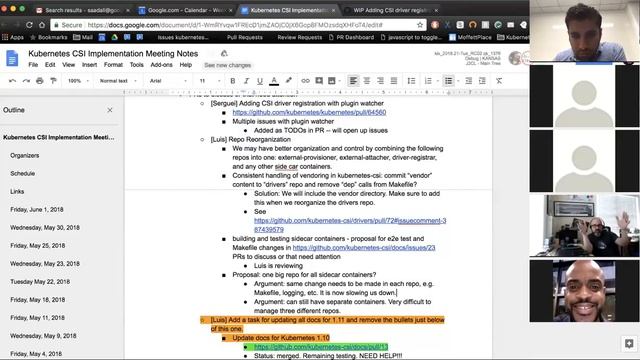This screenshot has height=360, width=640.
Task: Click the Increase indent icon
Action: pyautogui.click(x=482, y=81)
